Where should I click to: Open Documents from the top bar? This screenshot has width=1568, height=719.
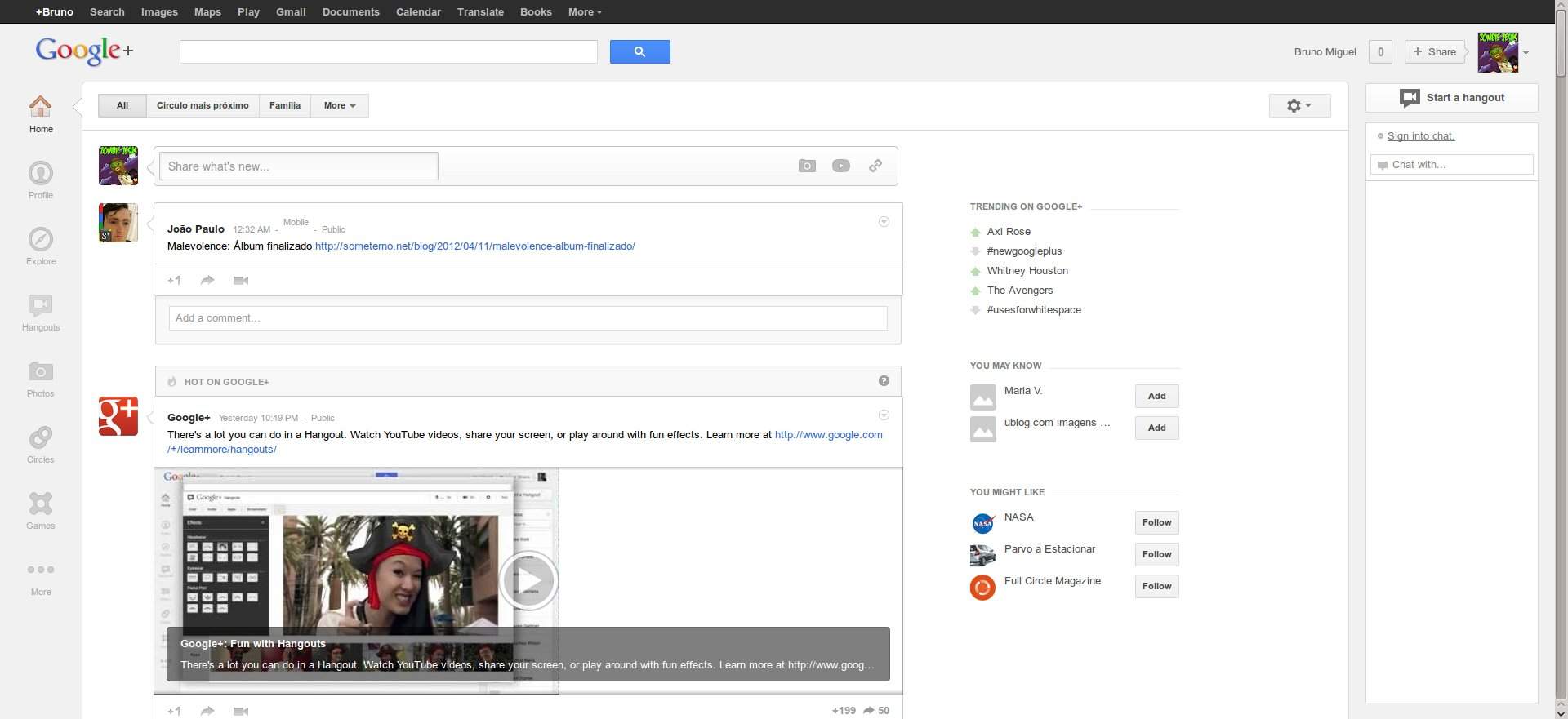click(351, 11)
